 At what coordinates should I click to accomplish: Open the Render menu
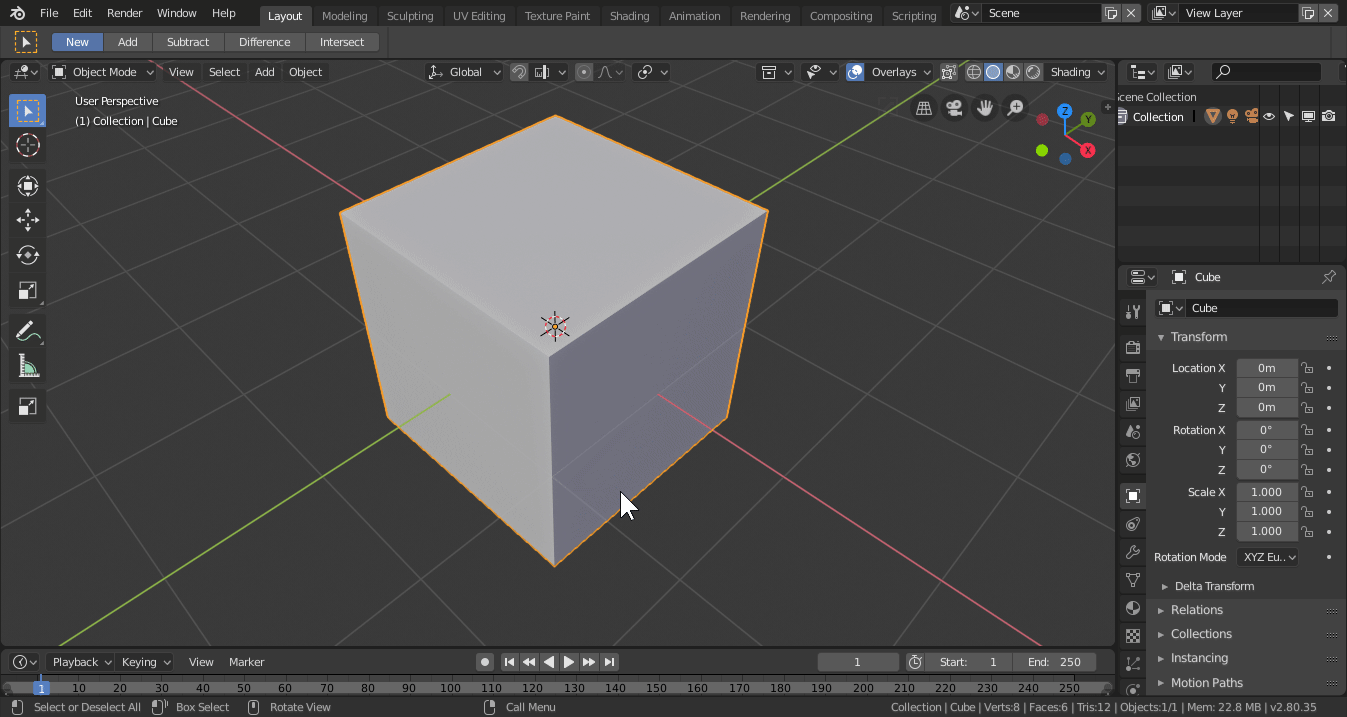click(125, 13)
